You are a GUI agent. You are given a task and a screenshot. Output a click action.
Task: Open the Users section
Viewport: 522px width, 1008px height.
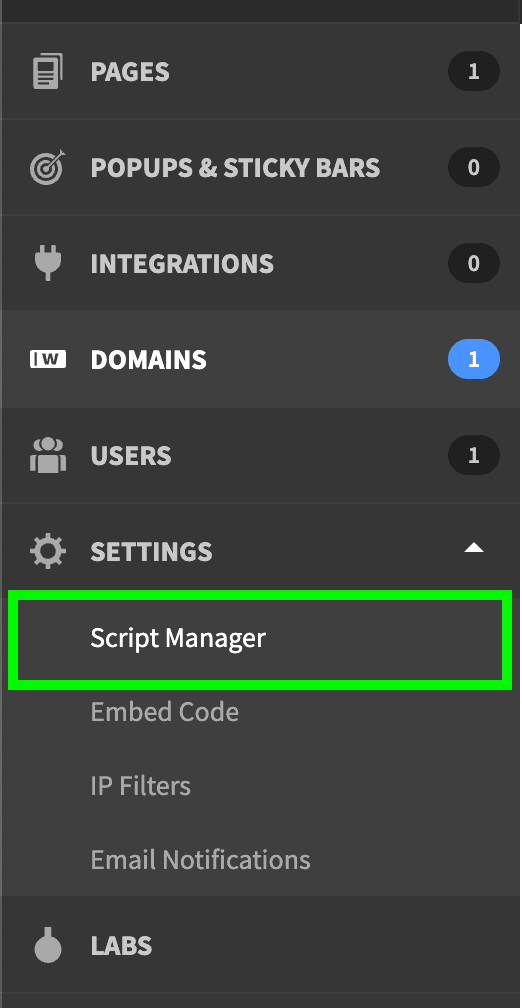(261, 455)
